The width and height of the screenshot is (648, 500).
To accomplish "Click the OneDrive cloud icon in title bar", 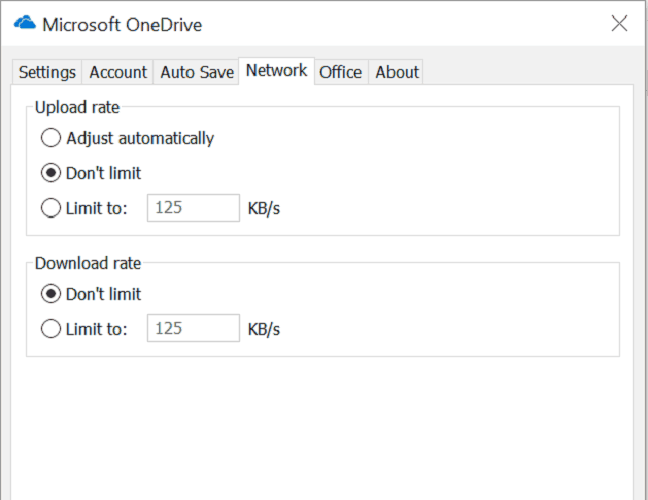I will pos(25,23).
